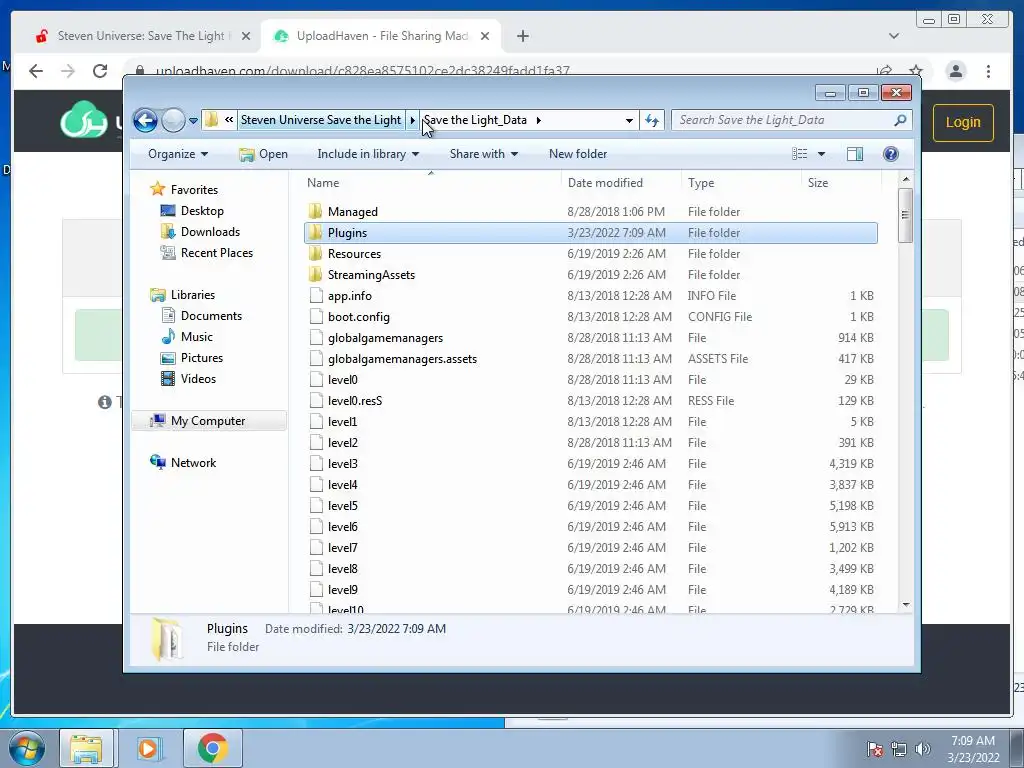Open the Music library
The height and width of the screenshot is (768, 1024).
[197, 337]
